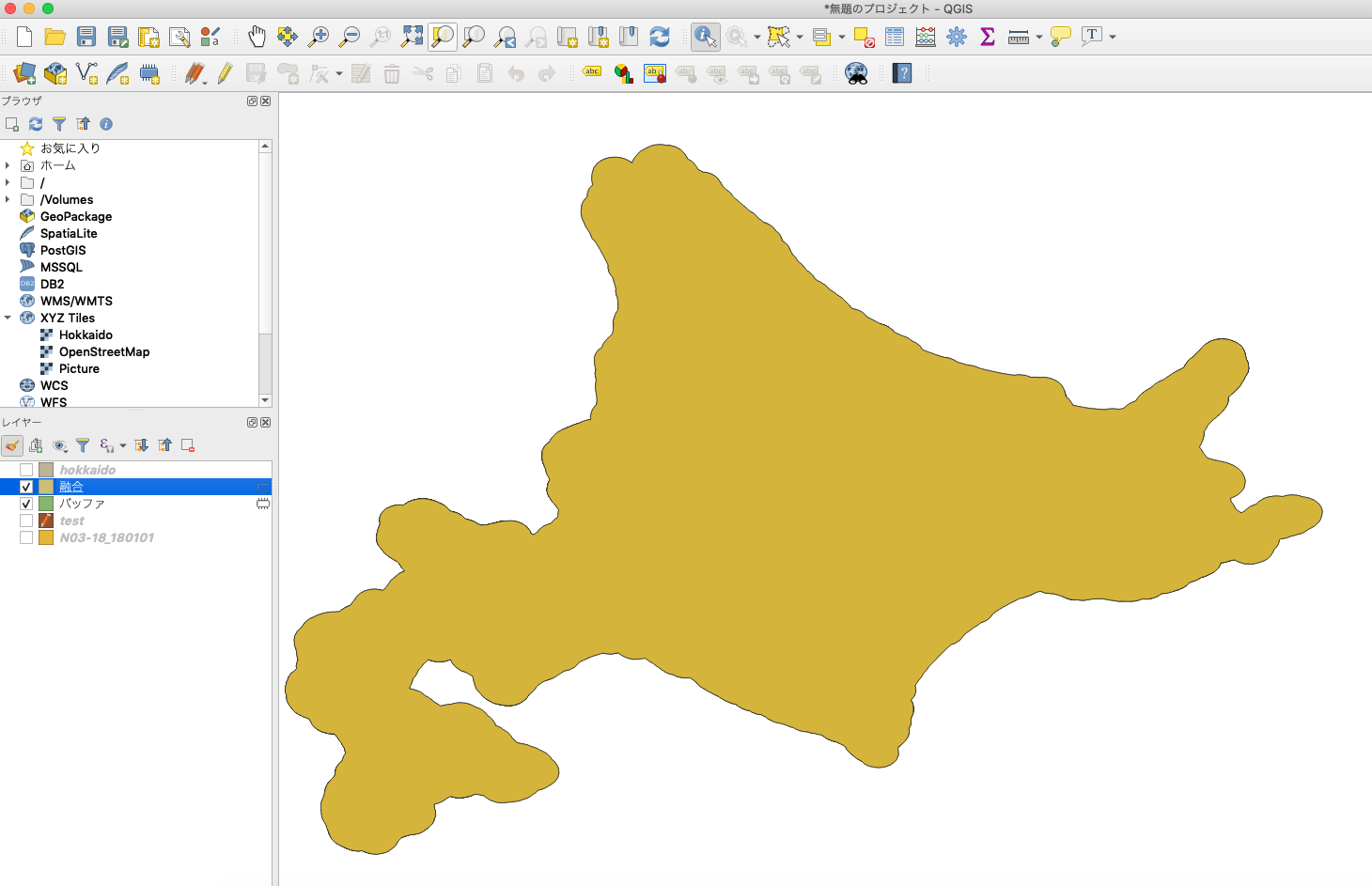The width and height of the screenshot is (1372, 886).
Task: Show the statistical summary sigma icon
Action: (x=988, y=37)
